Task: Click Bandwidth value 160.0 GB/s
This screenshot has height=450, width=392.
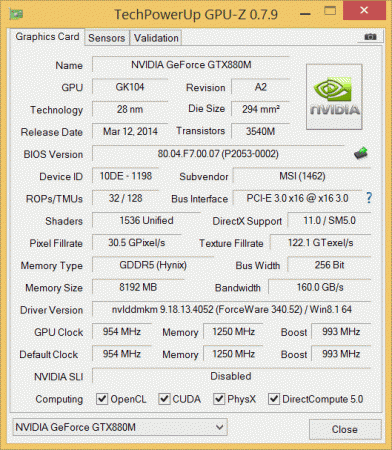Action: tap(320, 287)
